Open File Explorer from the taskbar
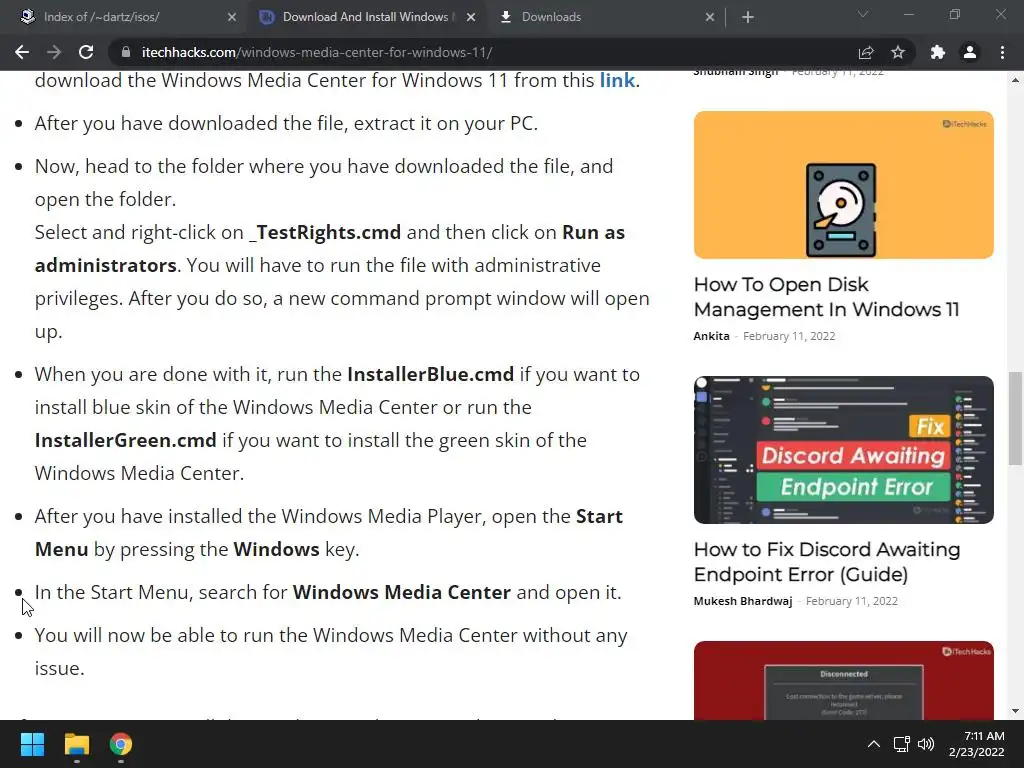 76,744
